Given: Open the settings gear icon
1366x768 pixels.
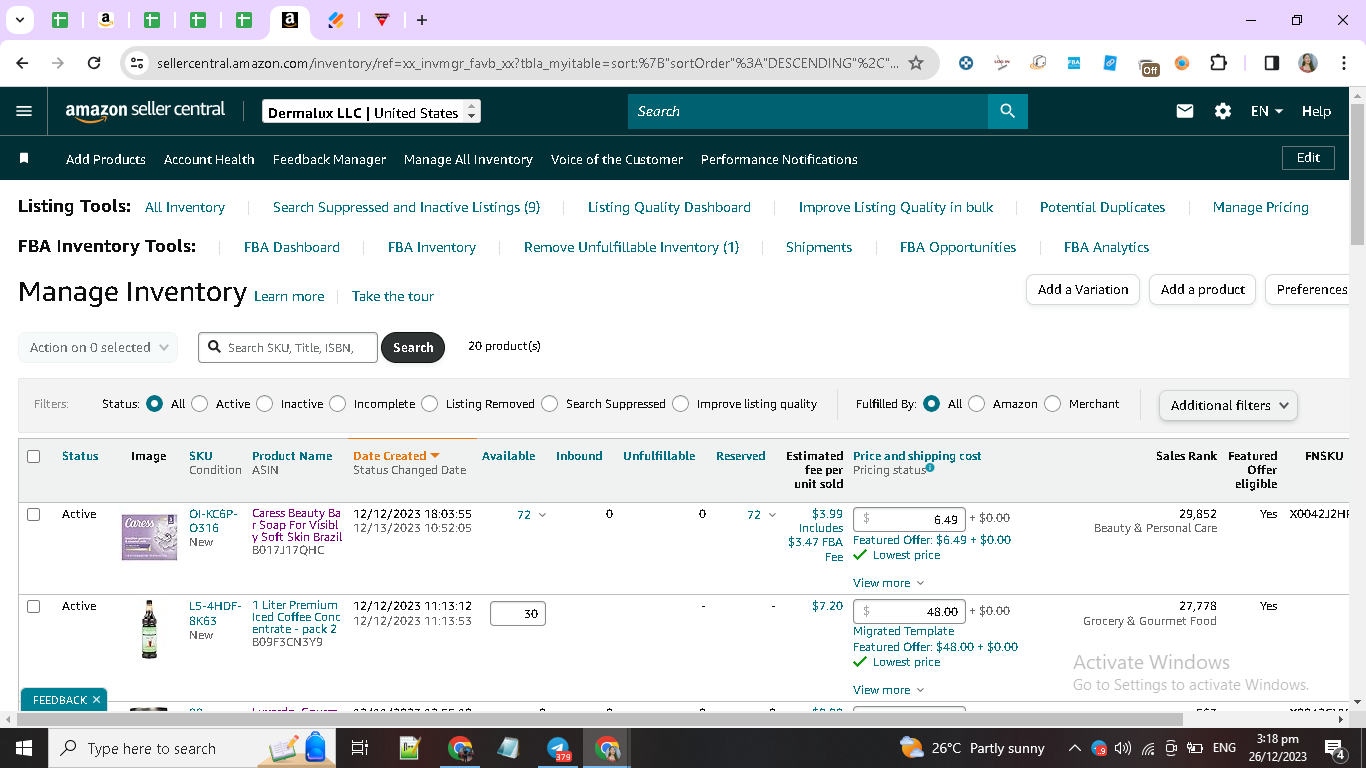Looking at the screenshot, I should pyautogui.click(x=1223, y=111).
